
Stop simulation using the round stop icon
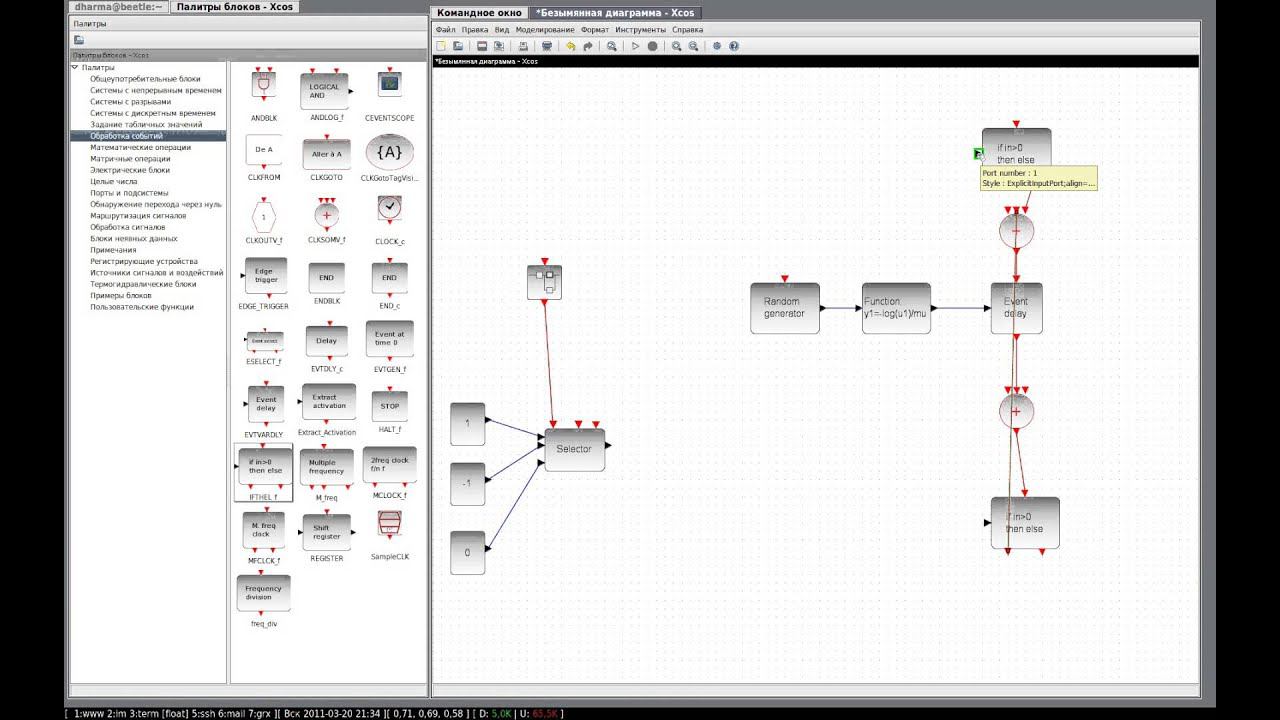pos(652,46)
